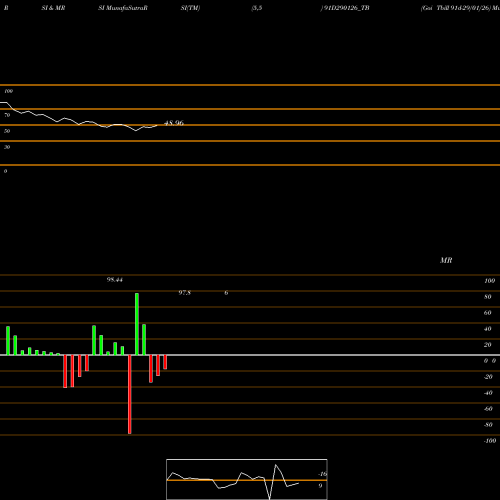Click the 40 label on MR axis
The image size is (500, 500).
(x=488, y=329)
